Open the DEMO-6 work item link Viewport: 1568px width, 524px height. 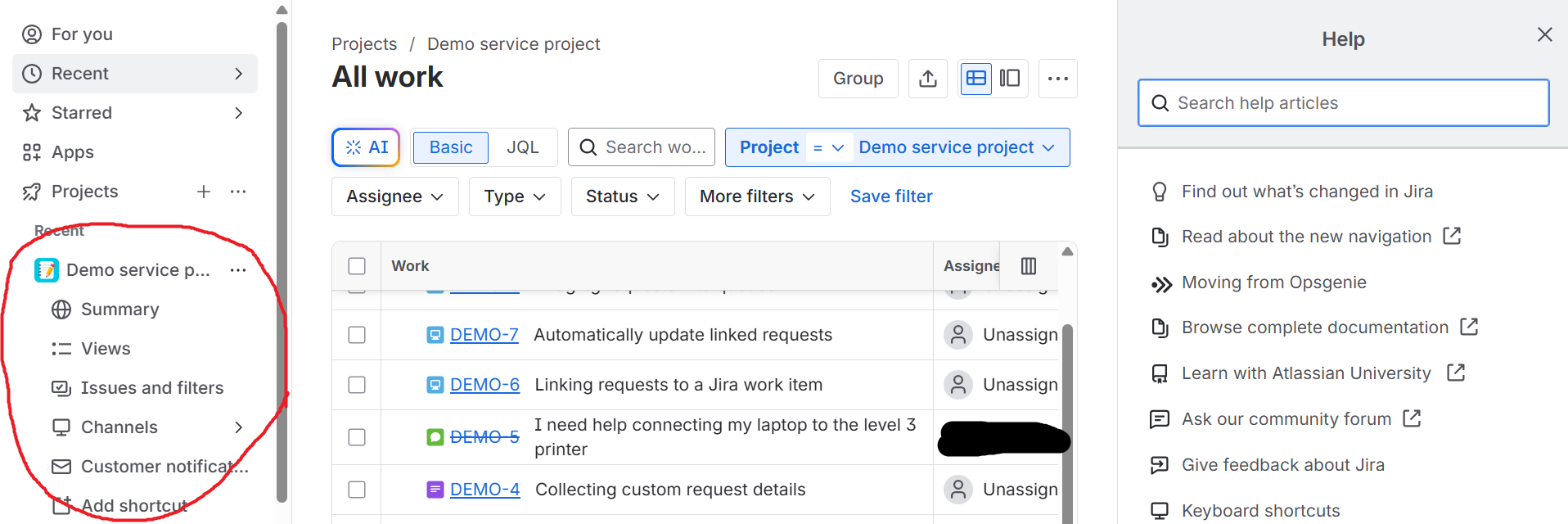pos(484,385)
